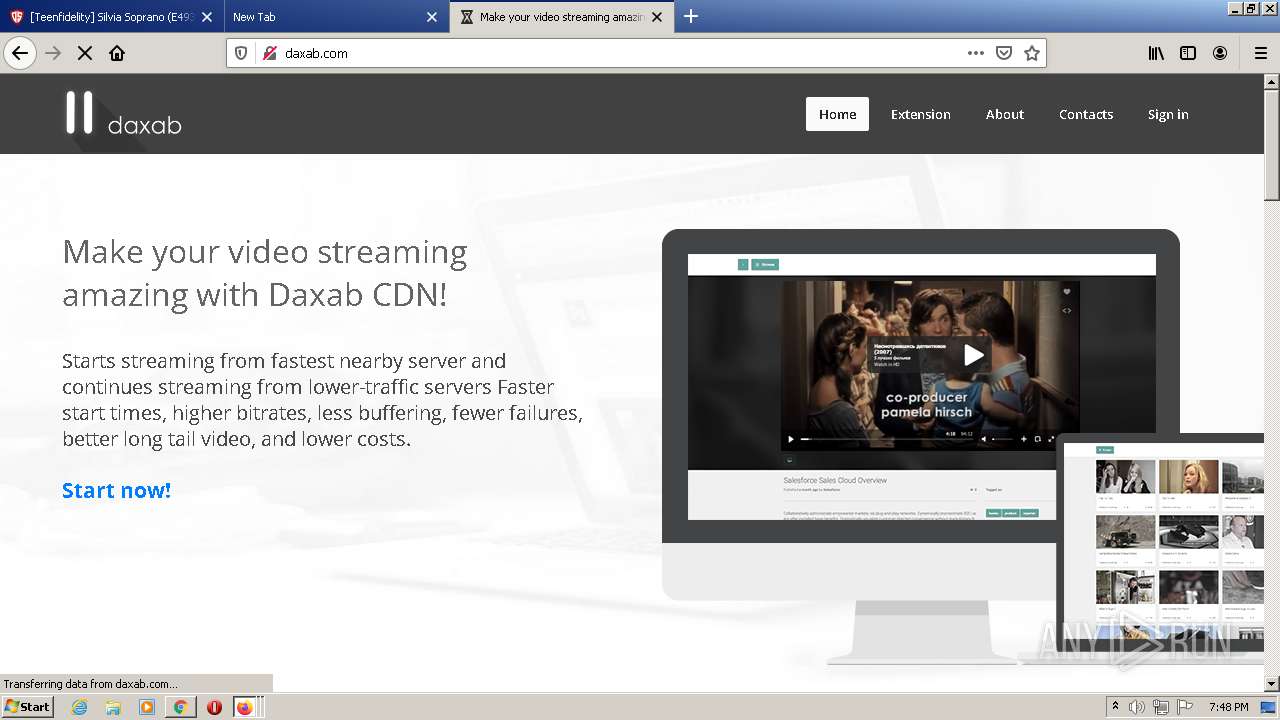Open the page actions three-dots menu

(976, 53)
